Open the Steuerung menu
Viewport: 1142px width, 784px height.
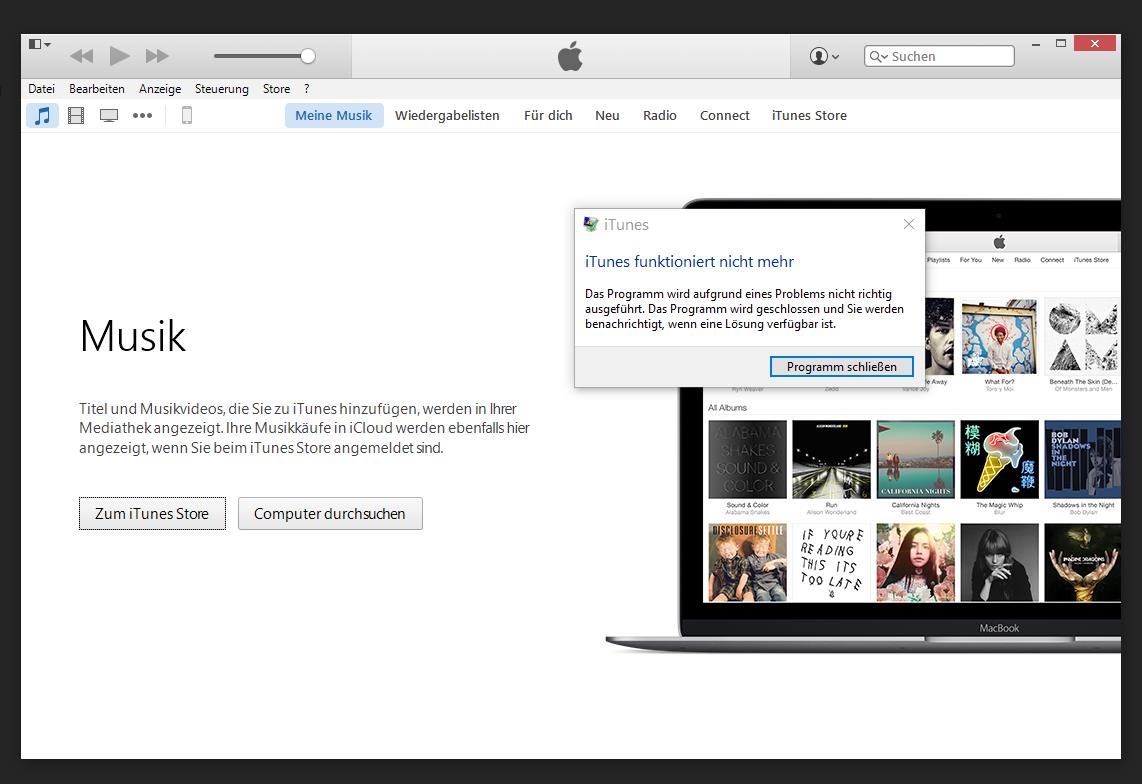pyautogui.click(x=221, y=89)
